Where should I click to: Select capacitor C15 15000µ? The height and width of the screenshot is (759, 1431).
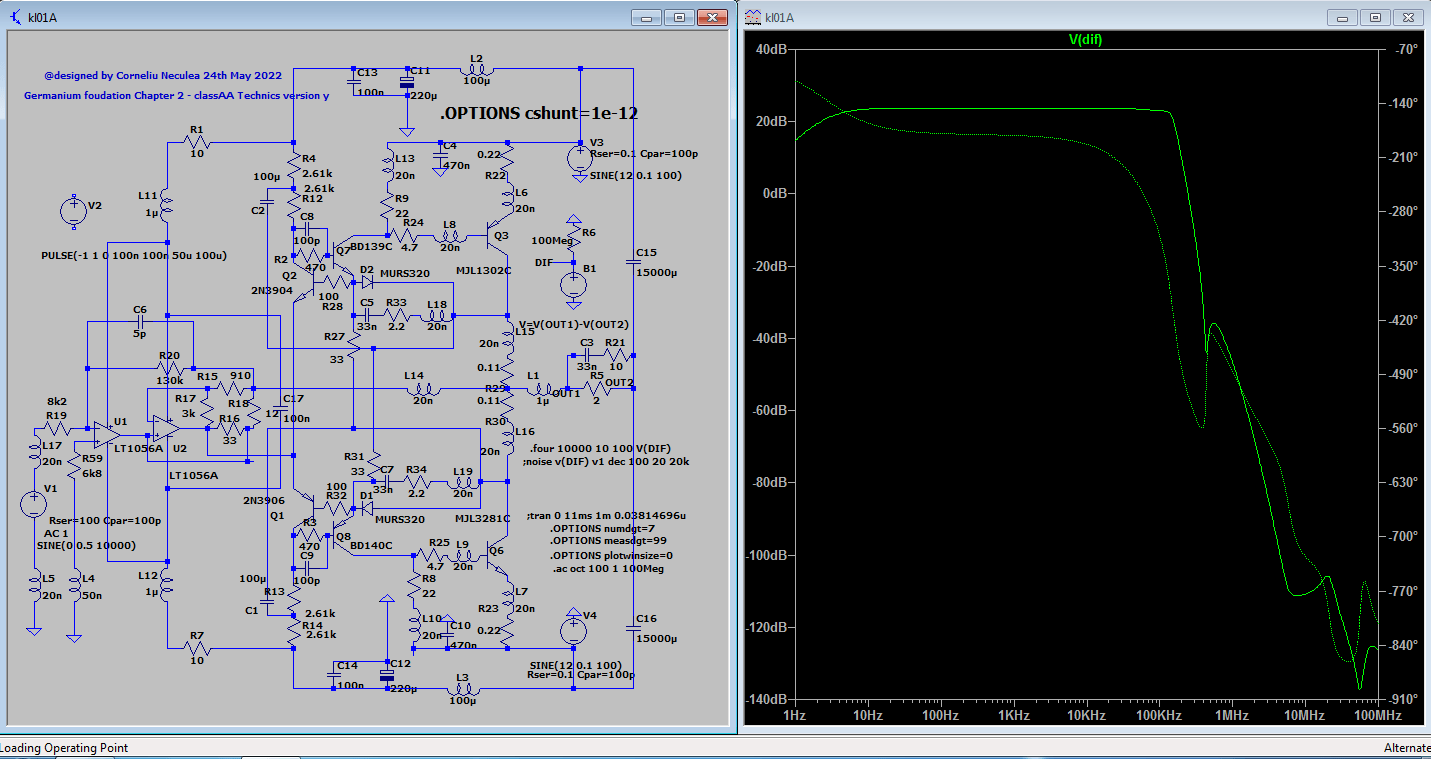click(633, 262)
